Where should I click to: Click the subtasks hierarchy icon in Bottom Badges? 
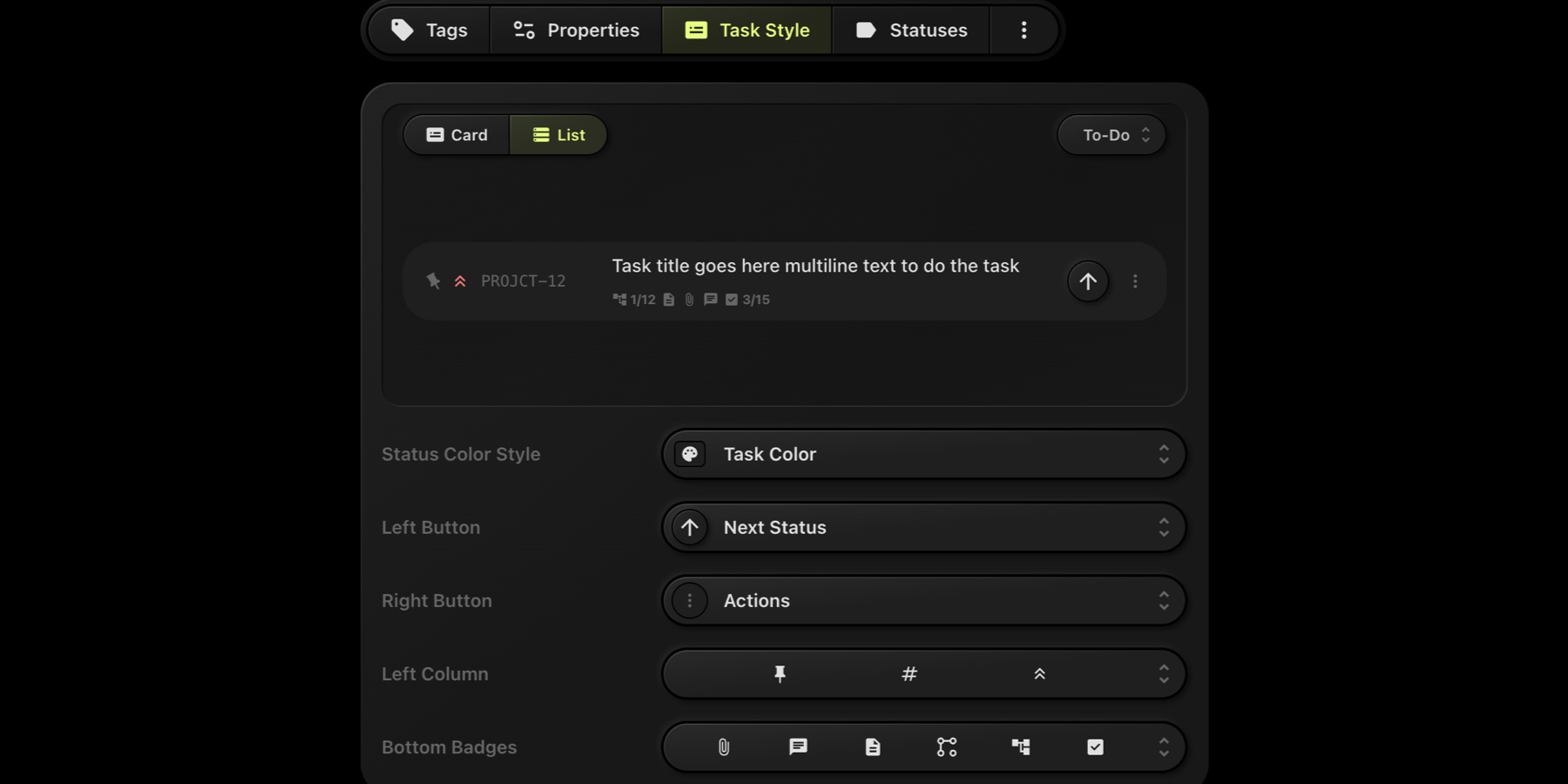click(1021, 747)
